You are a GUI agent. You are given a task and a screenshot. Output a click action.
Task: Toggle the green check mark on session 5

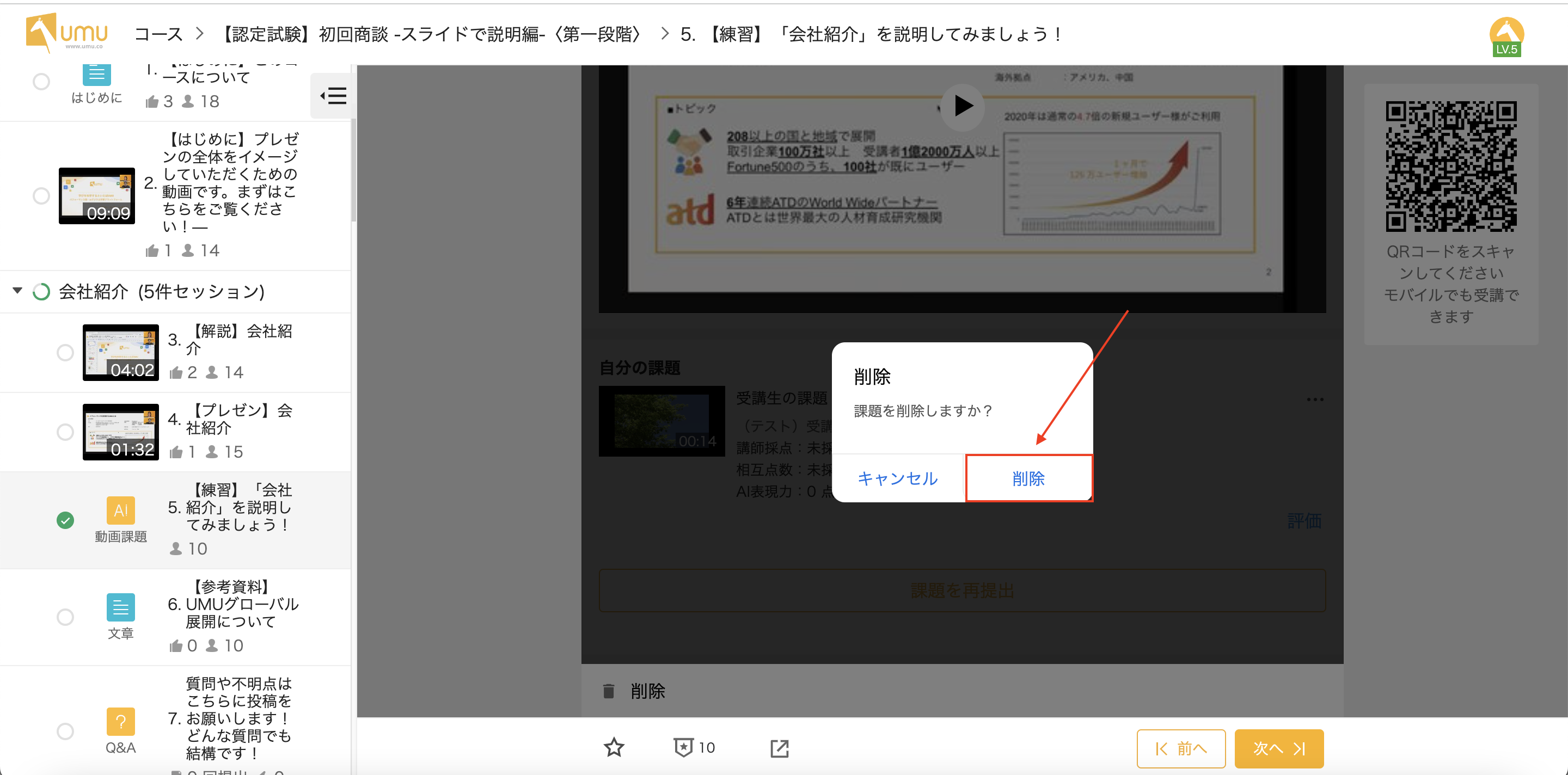tap(65, 520)
